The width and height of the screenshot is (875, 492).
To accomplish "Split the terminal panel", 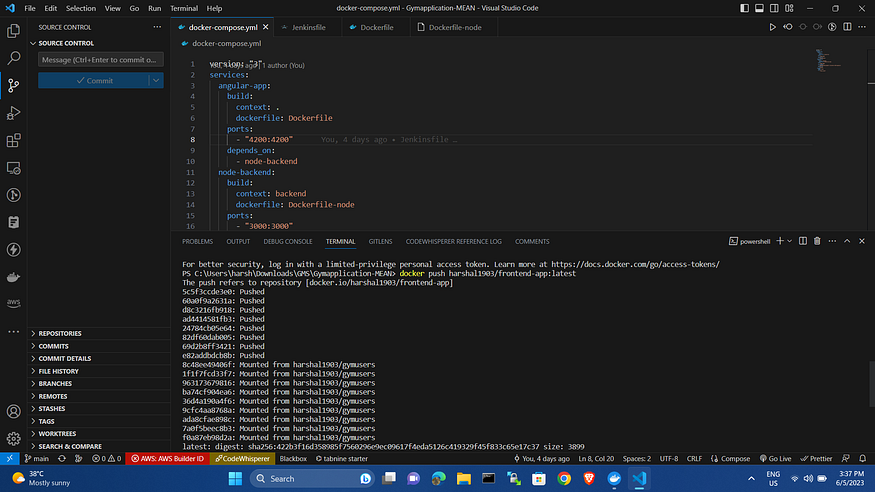I will click(x=802, y=241).
